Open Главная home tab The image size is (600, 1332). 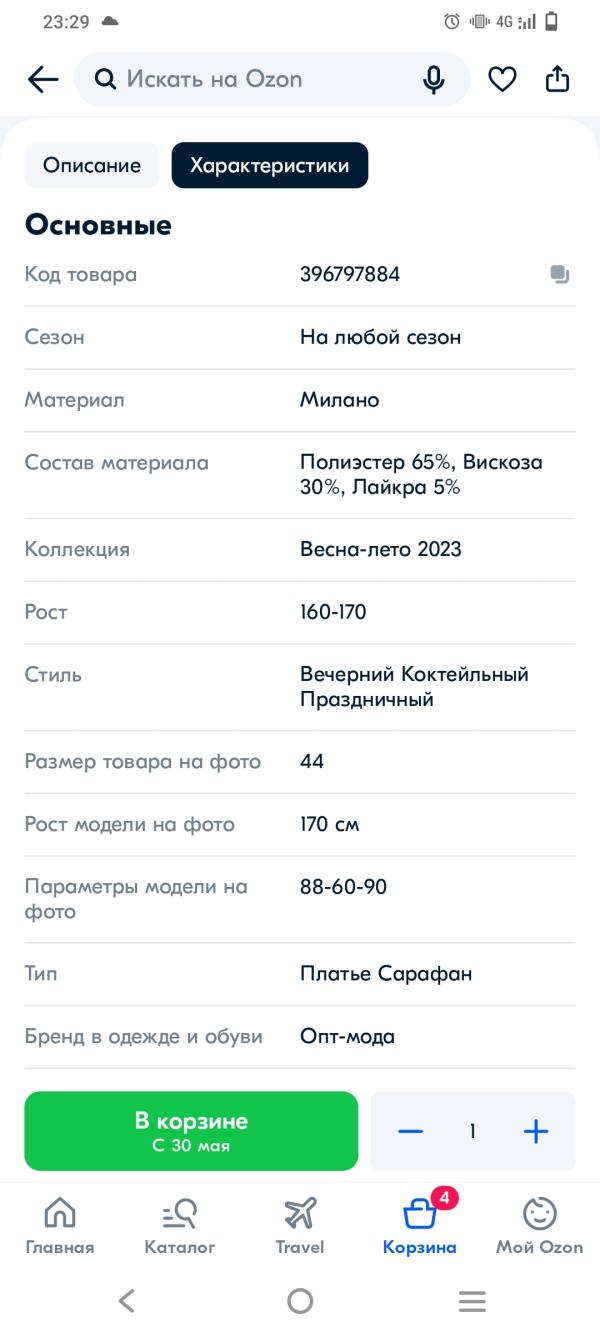pyautogui.click(x=60, y=1225)
